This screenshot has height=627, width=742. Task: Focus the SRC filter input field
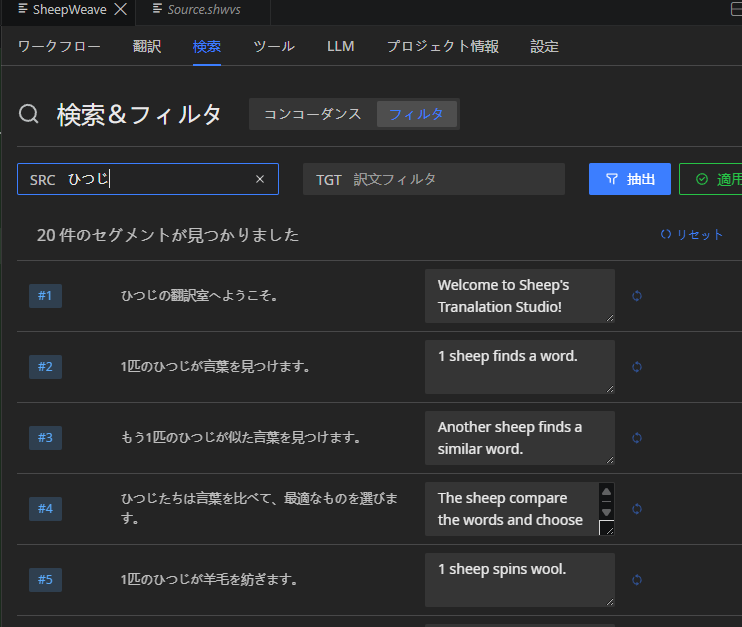[148, 179]
